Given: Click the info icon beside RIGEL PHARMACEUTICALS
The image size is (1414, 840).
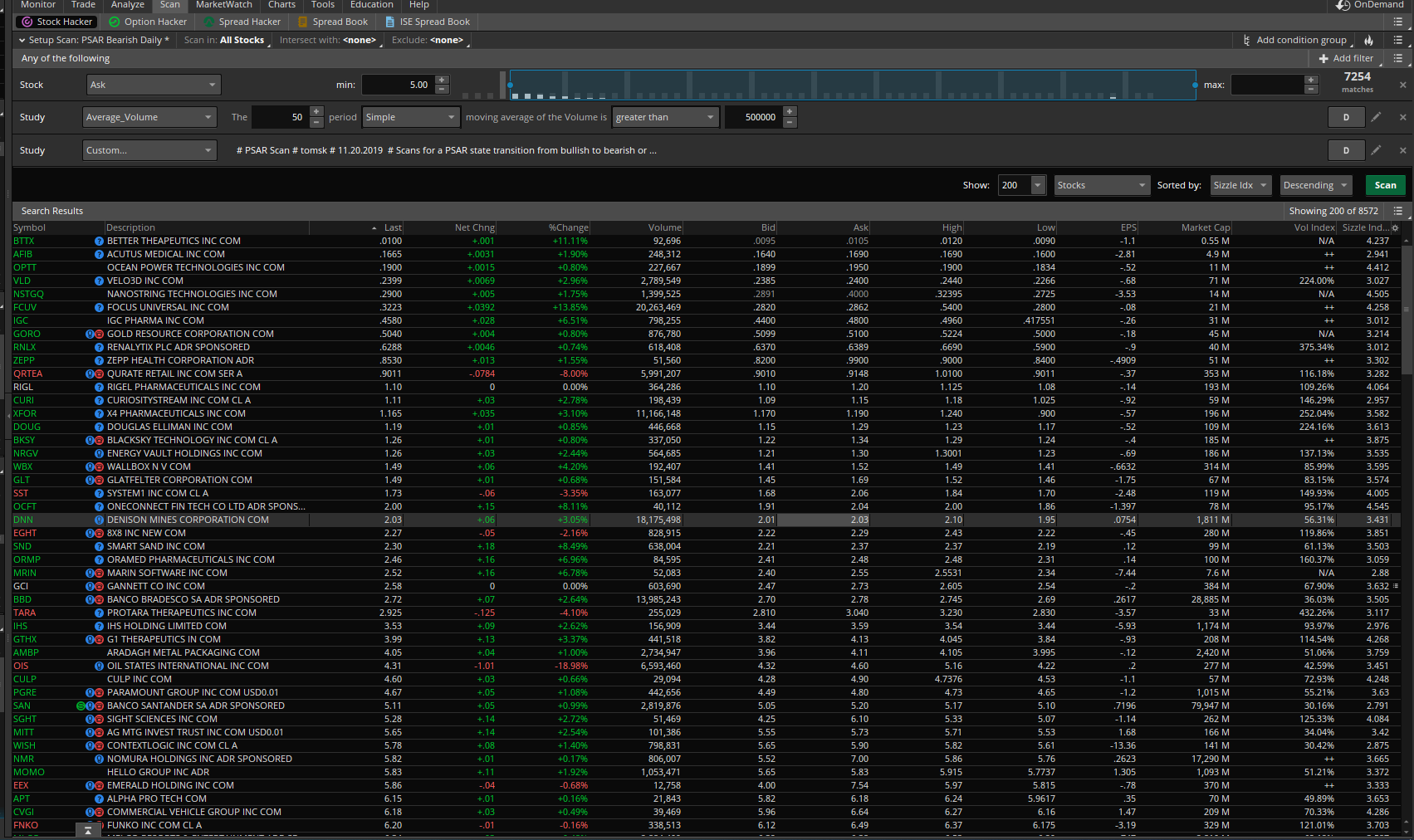Looking at the screenshot, I should pyautogui.click(x=100, y=387).
